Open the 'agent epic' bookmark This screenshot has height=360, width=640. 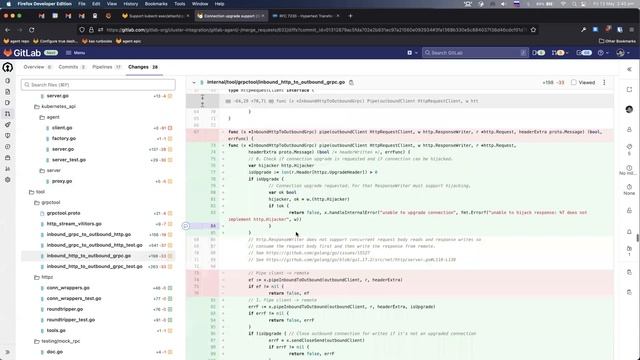coord(129,41)
